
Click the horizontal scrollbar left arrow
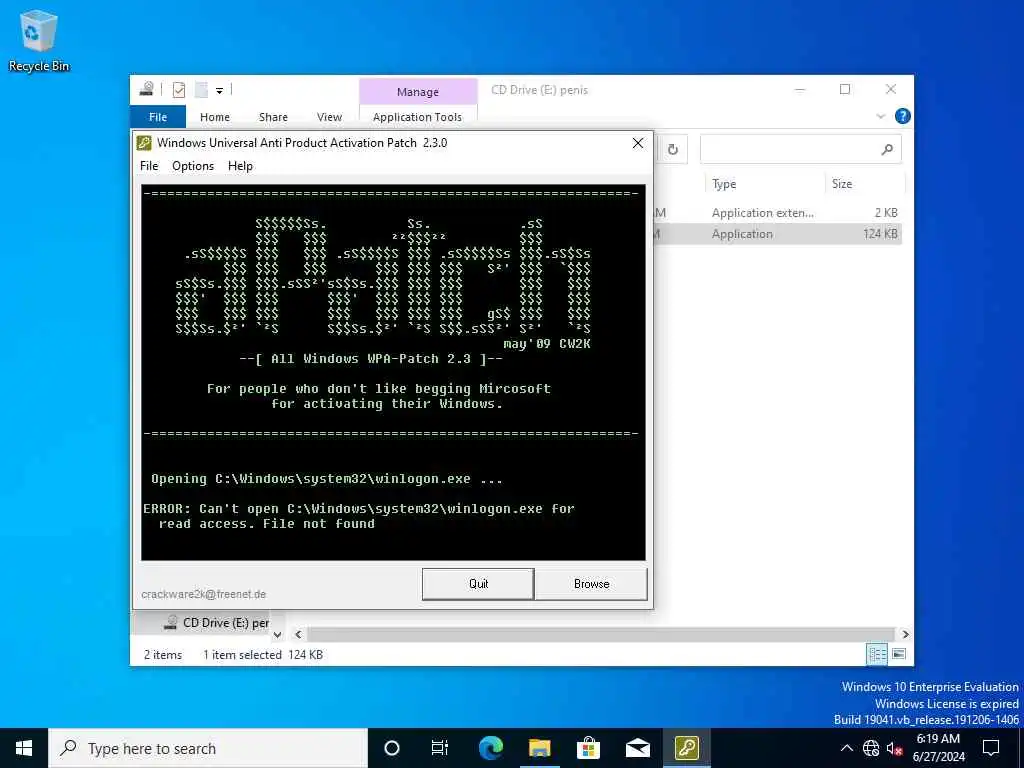[x=298, y=634]
